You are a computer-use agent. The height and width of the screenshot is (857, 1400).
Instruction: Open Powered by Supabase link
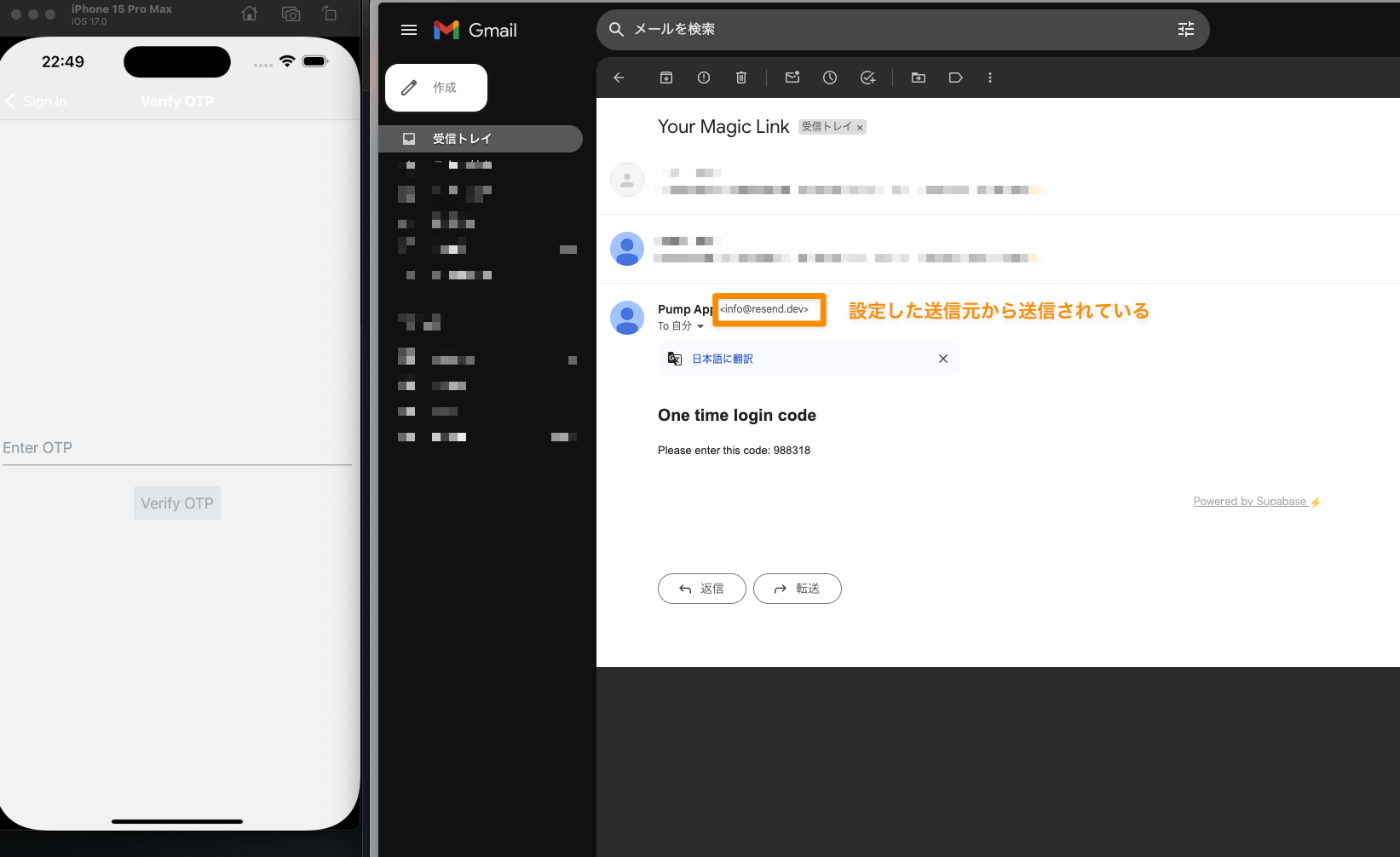(x=1257, y=502)
